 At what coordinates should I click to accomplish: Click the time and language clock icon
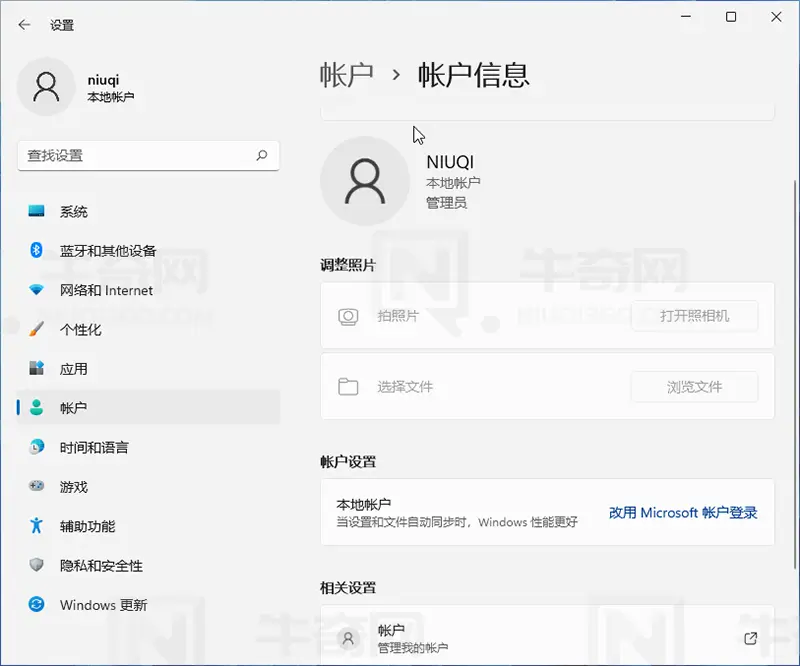[x=36, y=447]
